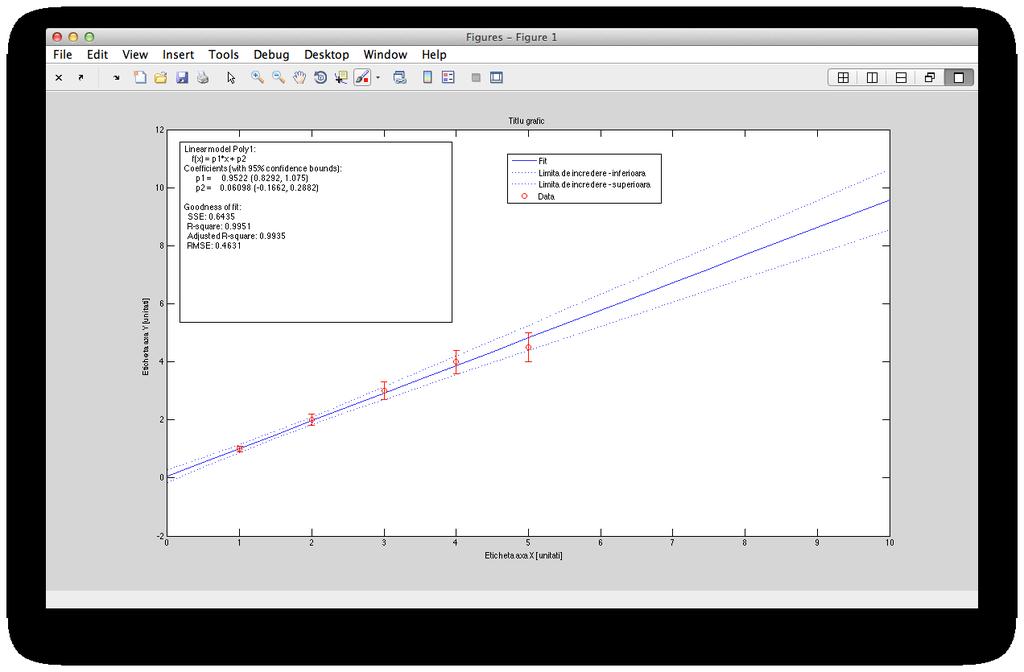
Task: Click the 'Adjusted R-square: 0.9935' line
Action: coord(236,236)
